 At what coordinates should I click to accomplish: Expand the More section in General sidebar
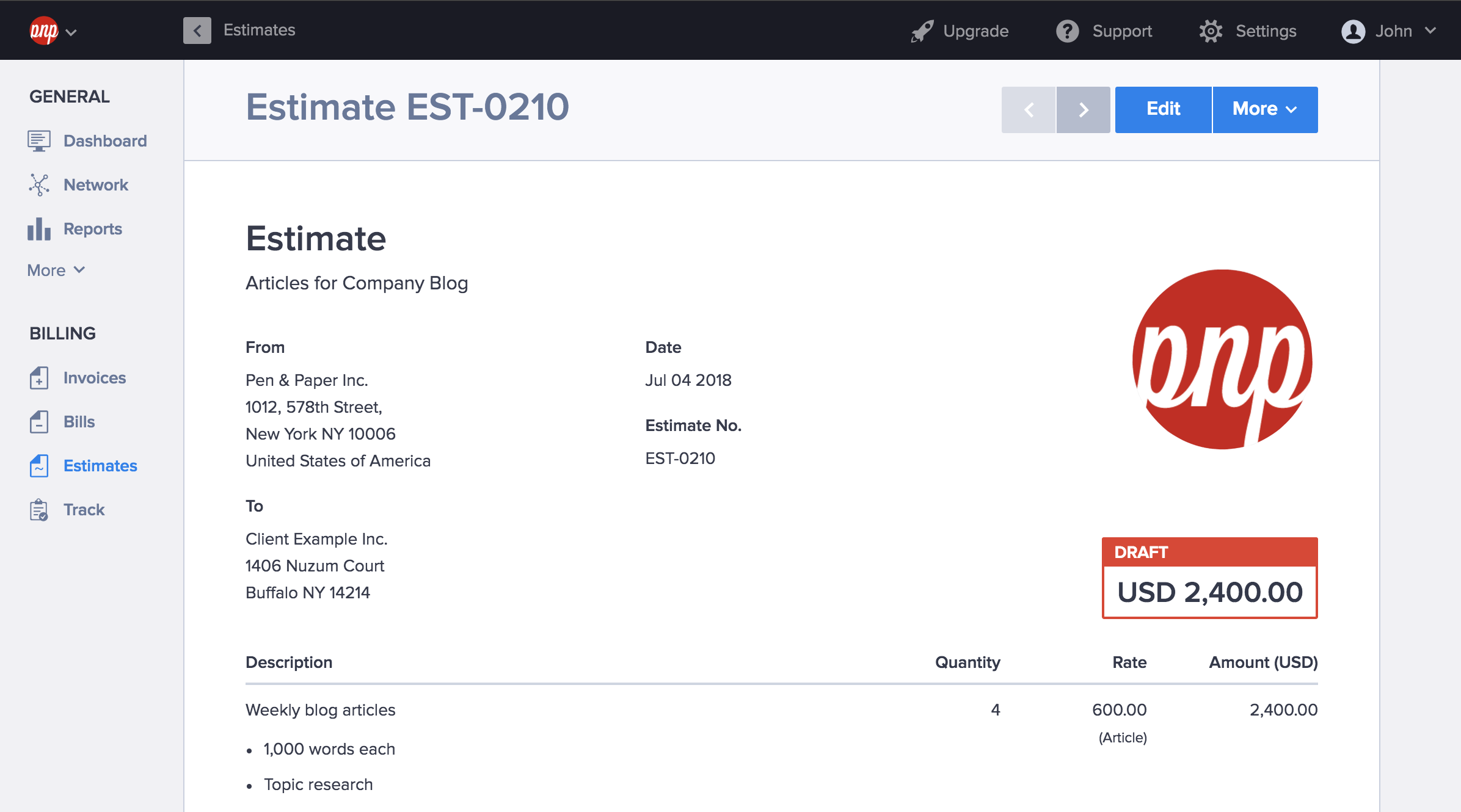pyautogui.click(x=56, y=270)
